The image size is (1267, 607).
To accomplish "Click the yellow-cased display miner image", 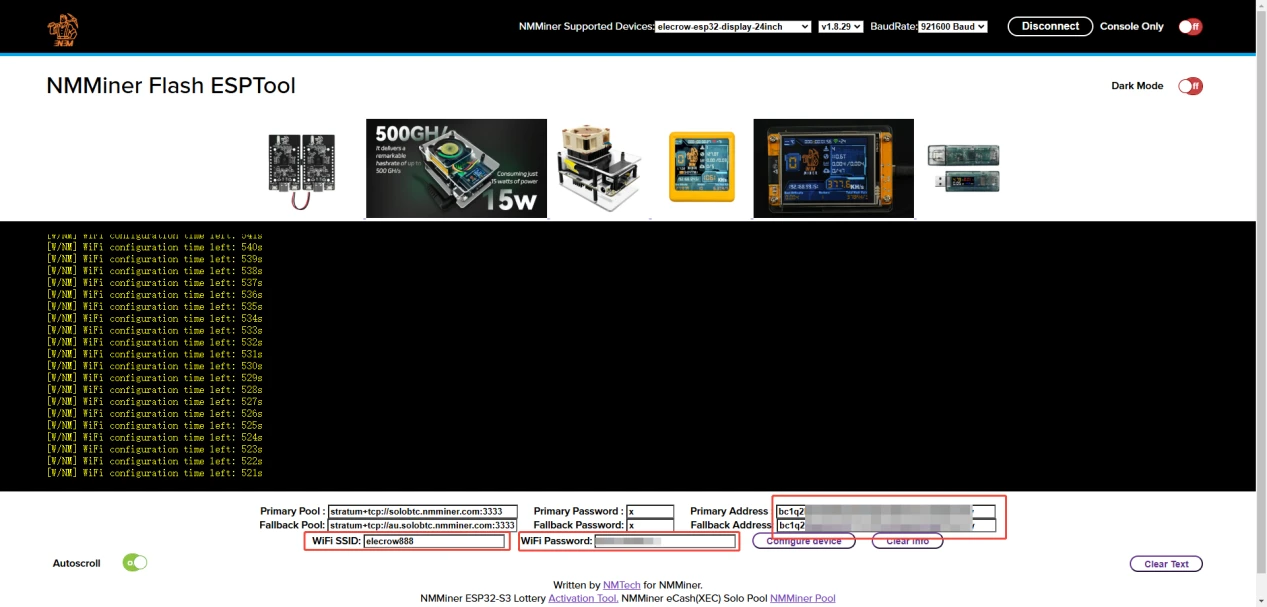I will [x=701, y=167].
